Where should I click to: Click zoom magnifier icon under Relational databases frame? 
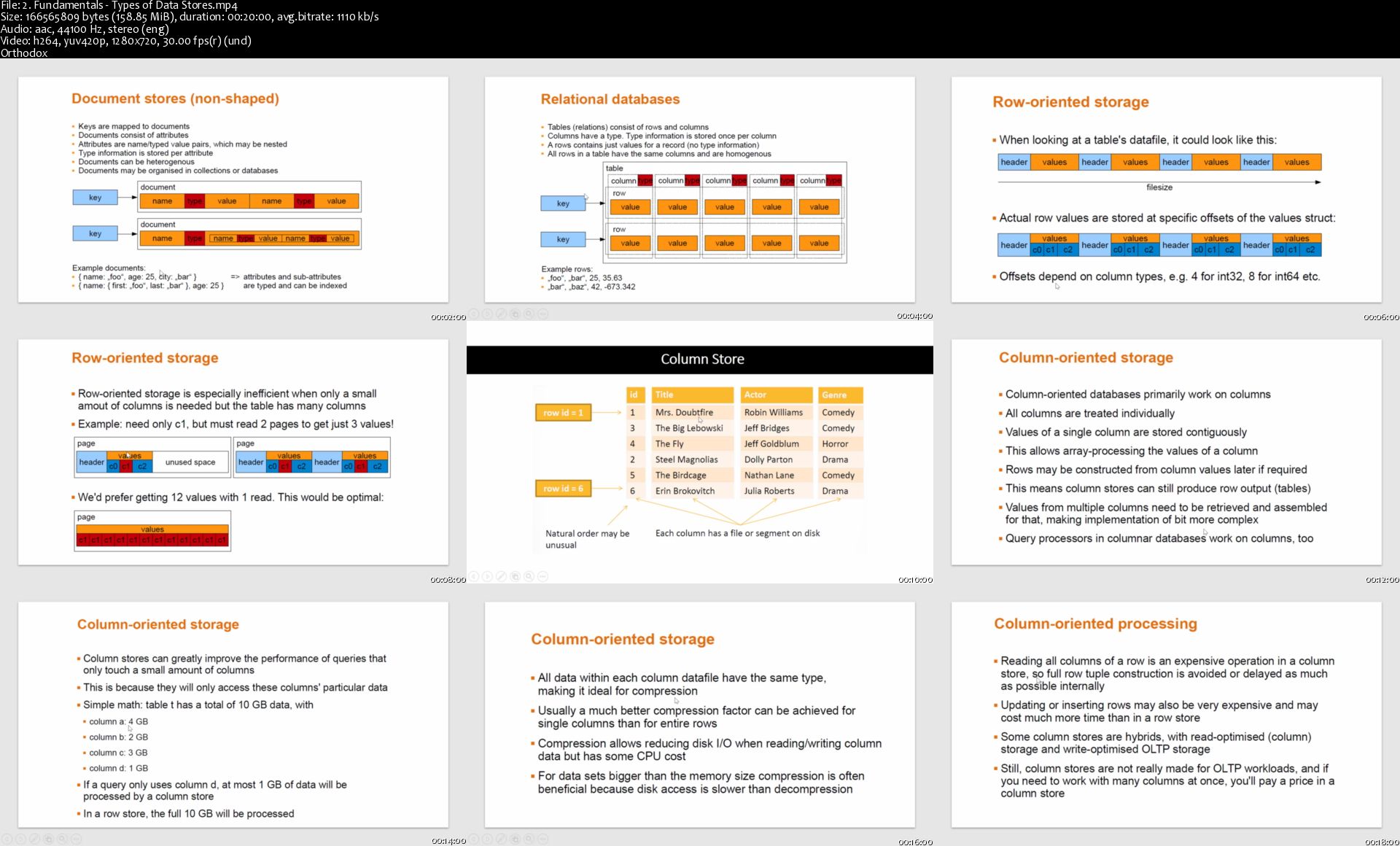[x=529, y=314]
